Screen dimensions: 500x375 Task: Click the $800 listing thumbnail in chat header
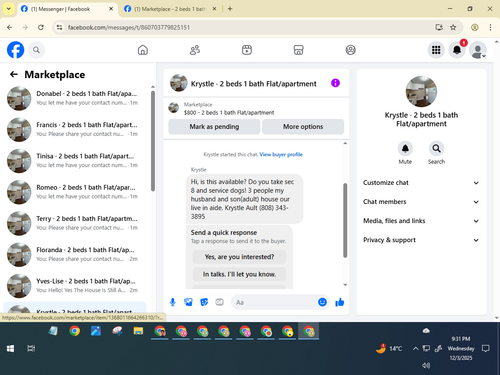pos(174,108)
